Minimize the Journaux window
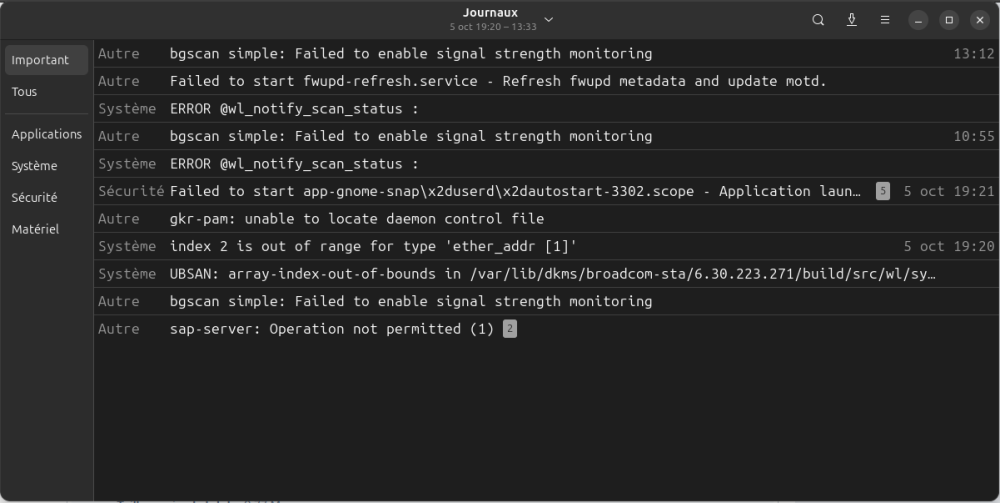Screen dimensions: 1000x503 point(918,20)
